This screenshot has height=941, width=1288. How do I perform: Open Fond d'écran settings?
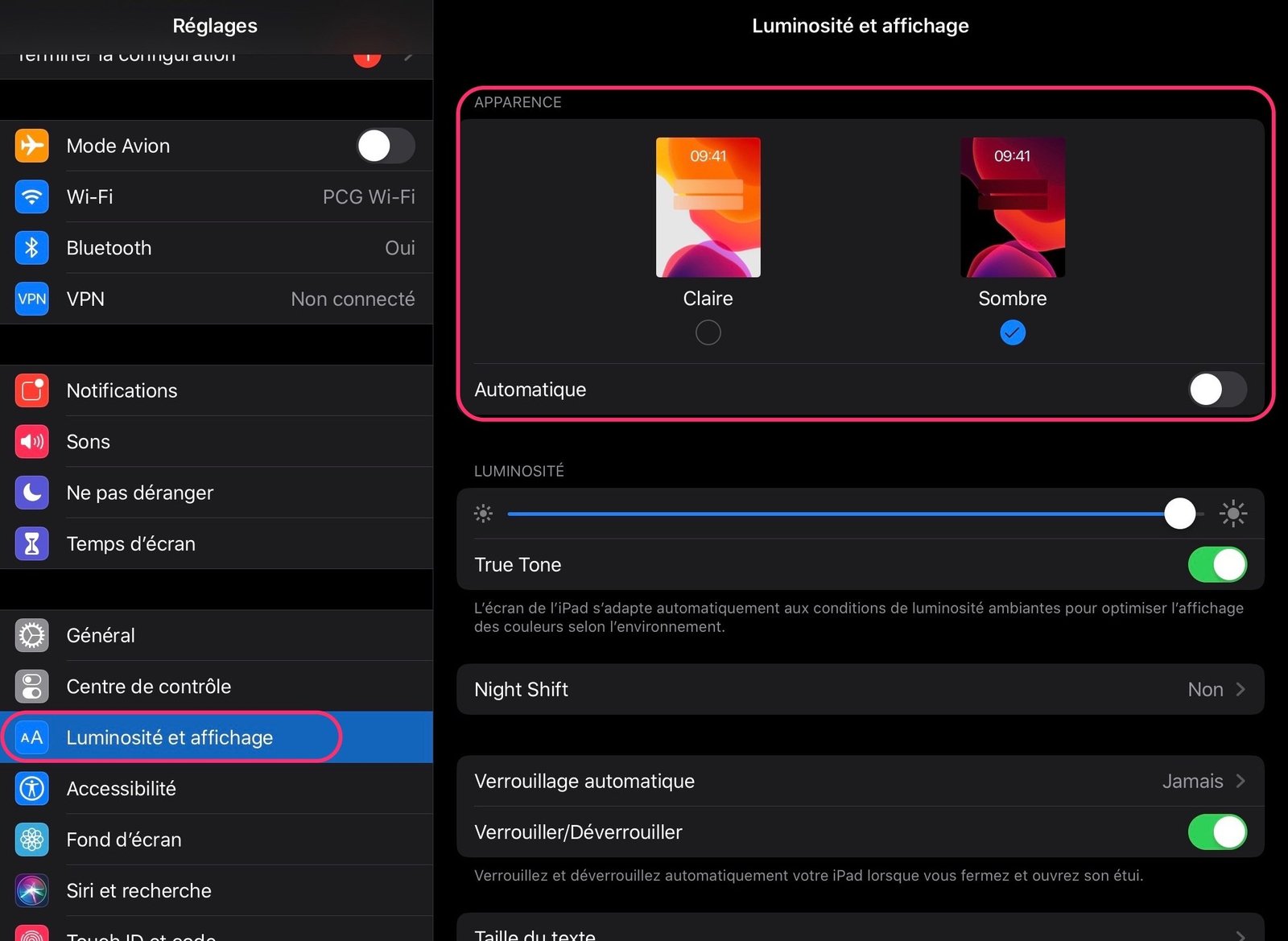[x=124, y=840]
